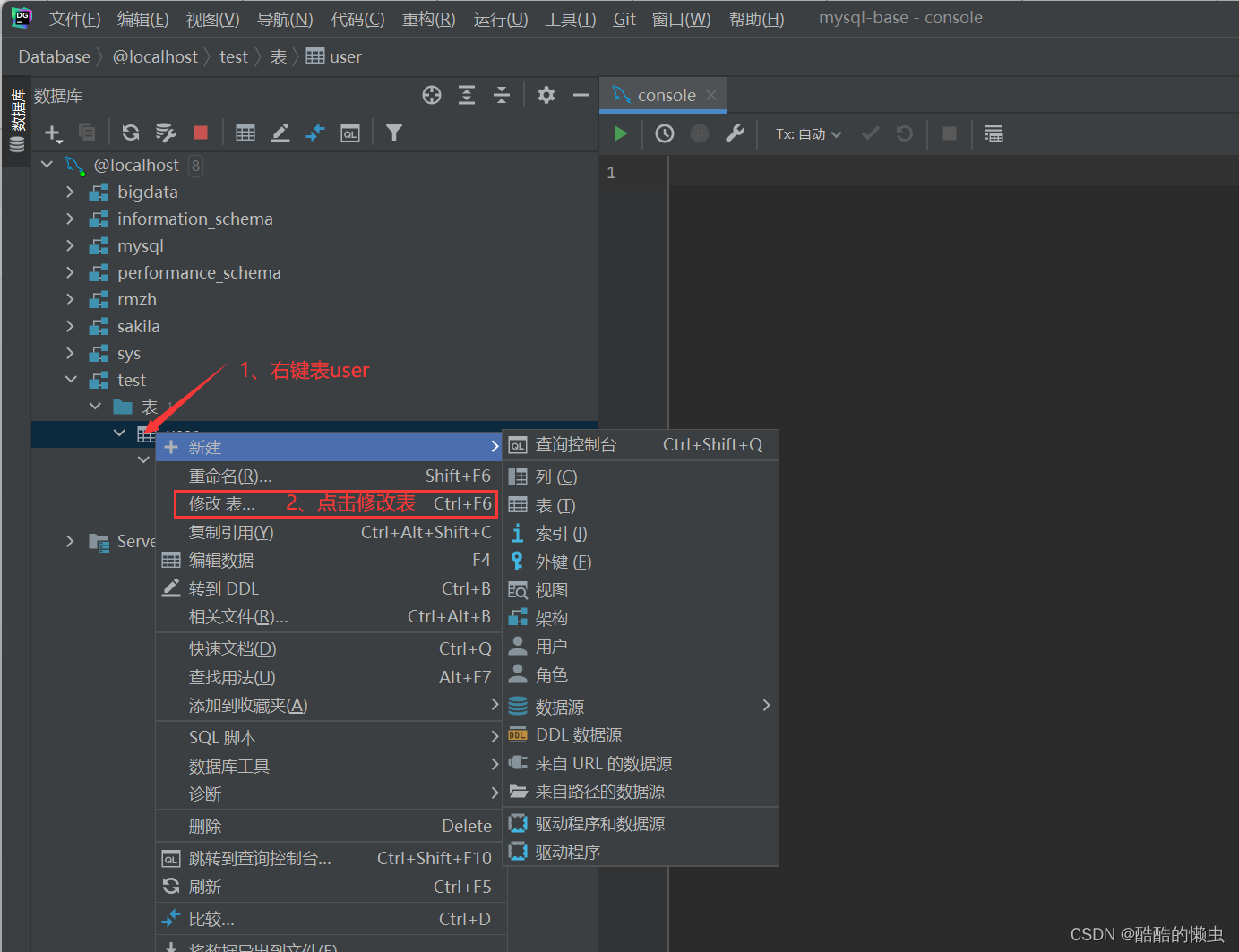Collapse the test schema node
This screenshot has width=1239, height=952.
pyautogui.click(x=71, y=380)
